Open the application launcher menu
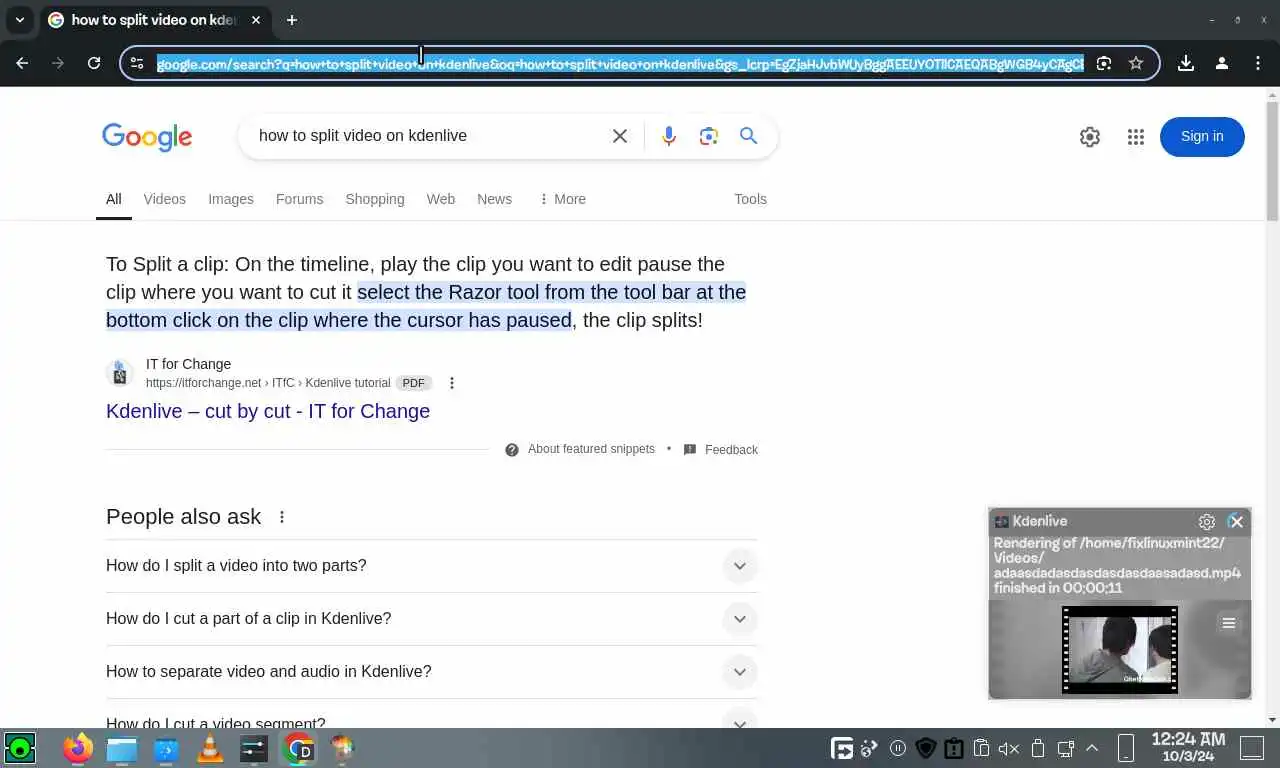 coord(20,748)
